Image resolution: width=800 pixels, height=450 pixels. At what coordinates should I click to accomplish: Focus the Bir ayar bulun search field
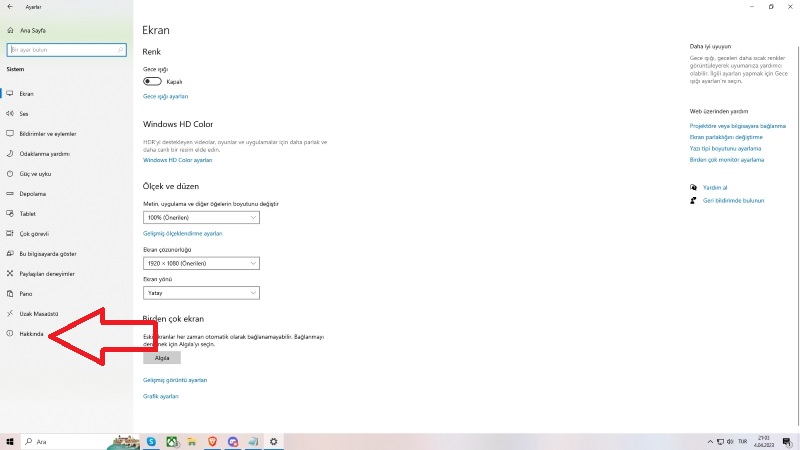[x=66, y=50]
